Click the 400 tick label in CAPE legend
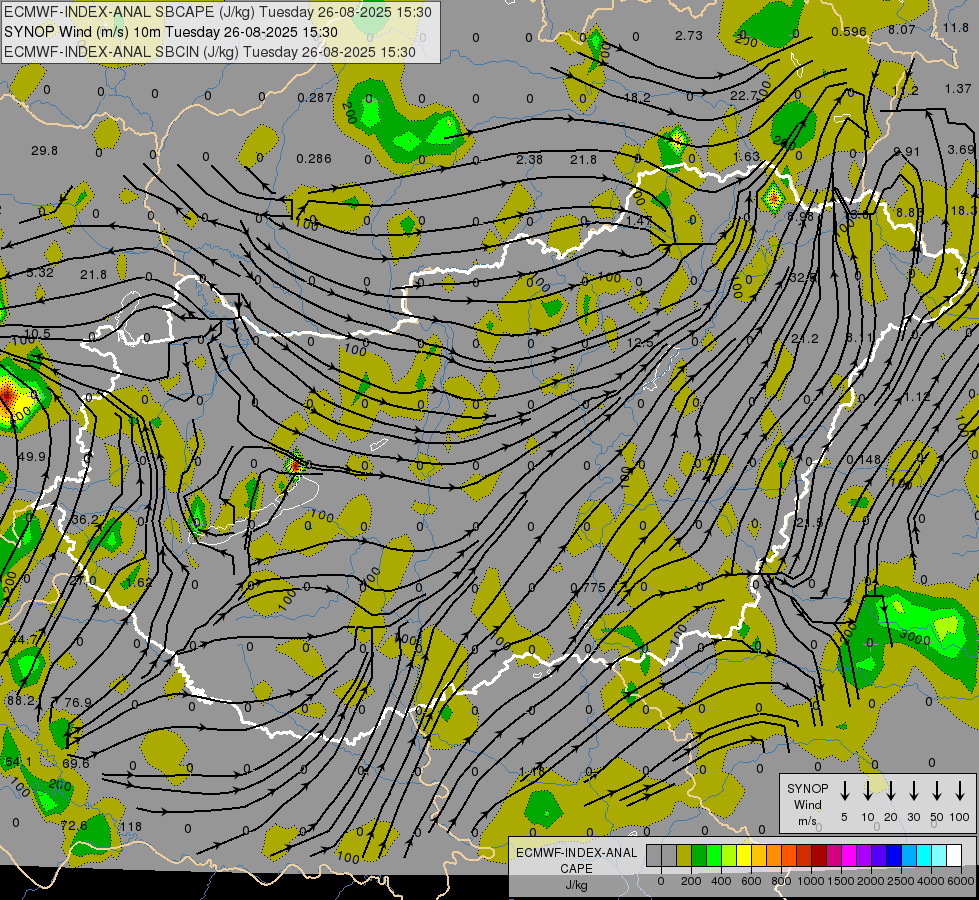Image resolution: width=979 pixels, height=900 pixels. coord(721,881)
